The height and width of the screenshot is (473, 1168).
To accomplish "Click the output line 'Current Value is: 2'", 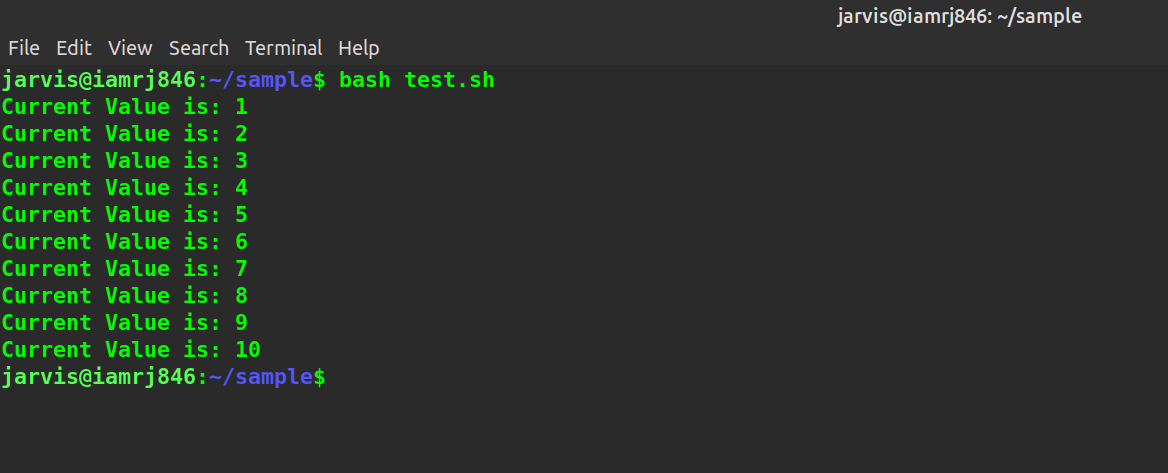I will coord(124,134).
